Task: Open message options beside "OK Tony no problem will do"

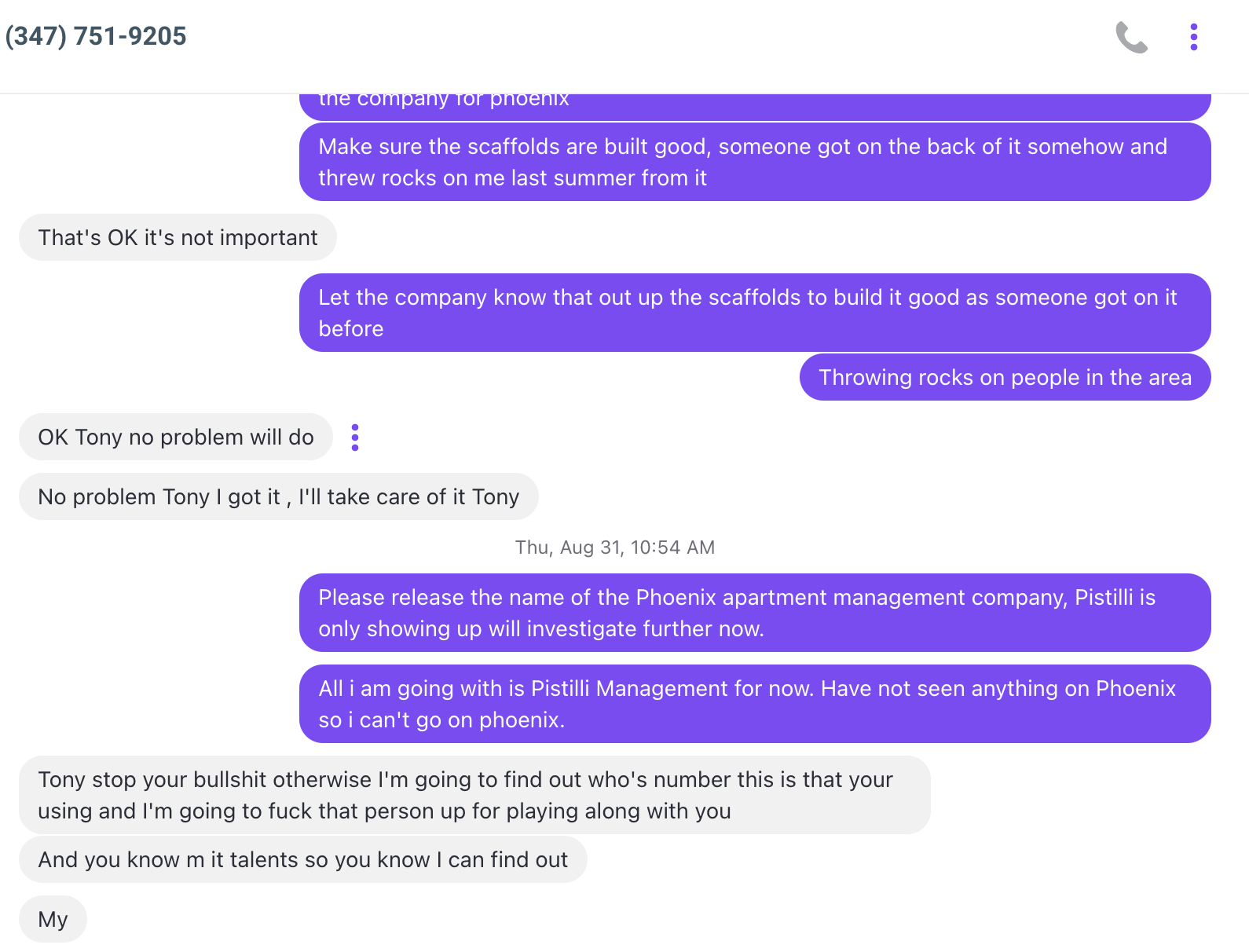Action: [x=355, y=438]
